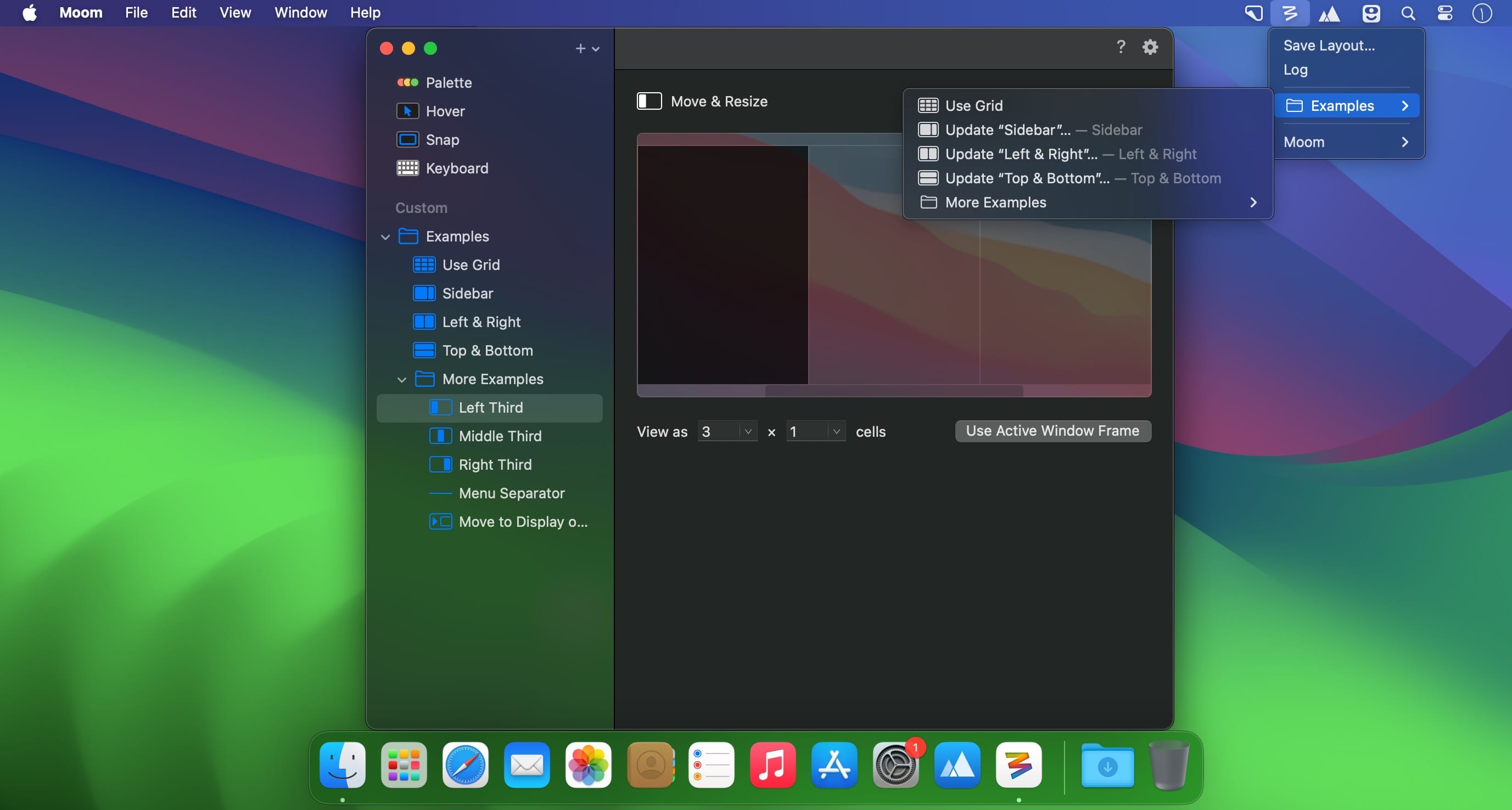Click the Move & Resize action icon
This screenshot has width=1512, height=810.
point(649,101)
